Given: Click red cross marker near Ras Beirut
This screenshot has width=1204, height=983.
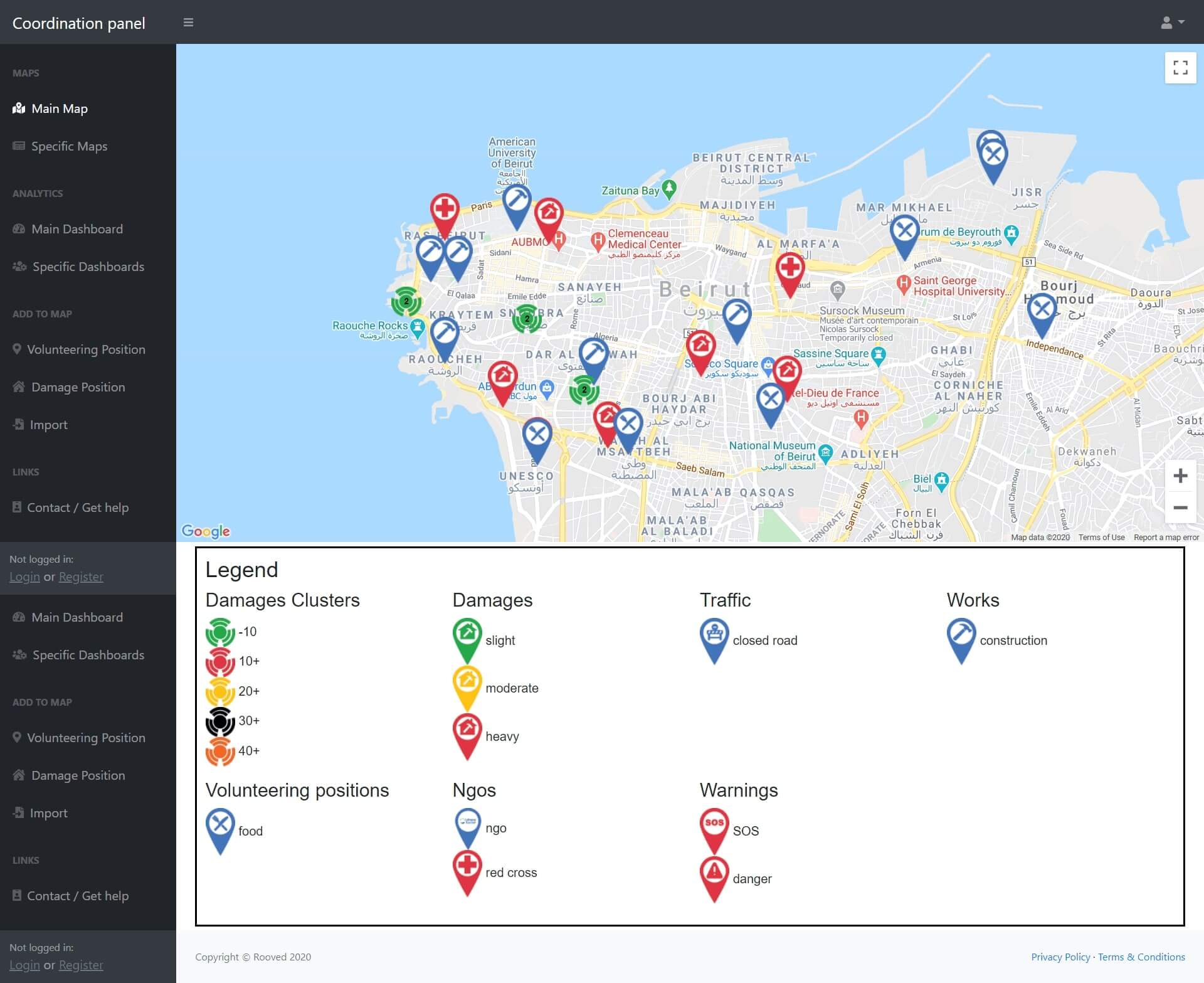Looking at the screenshot, I should (x=445, y=214).
